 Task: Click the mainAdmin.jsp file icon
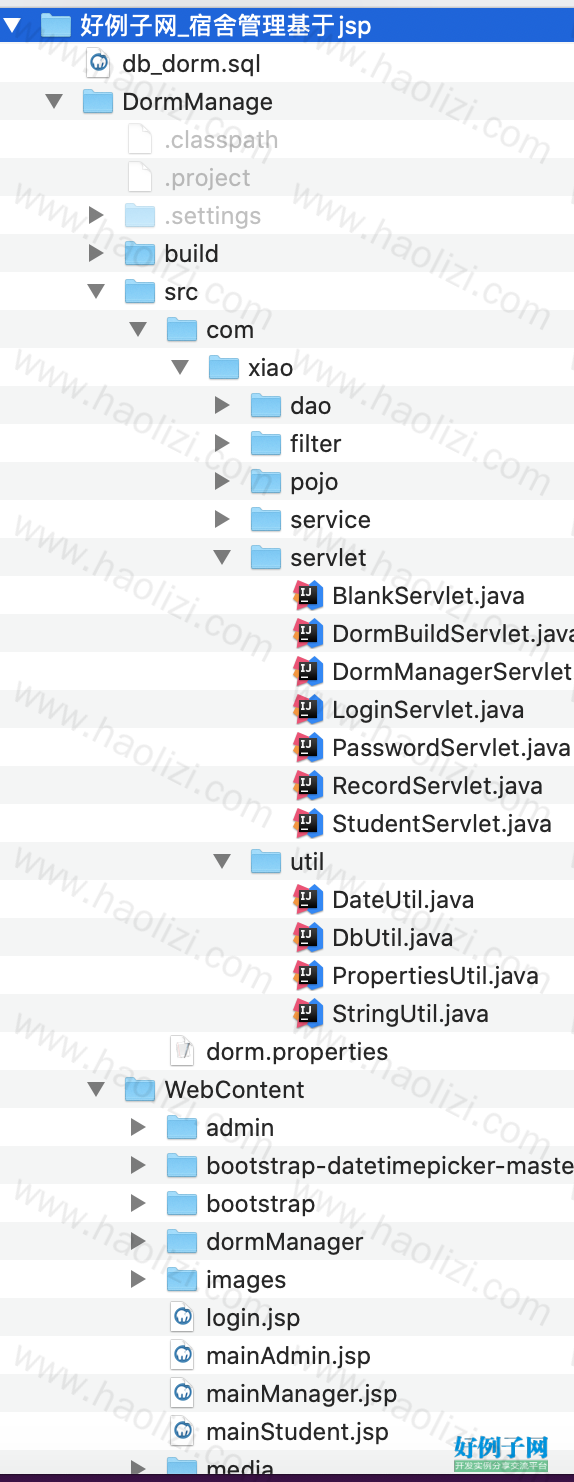click(182, 1356)
